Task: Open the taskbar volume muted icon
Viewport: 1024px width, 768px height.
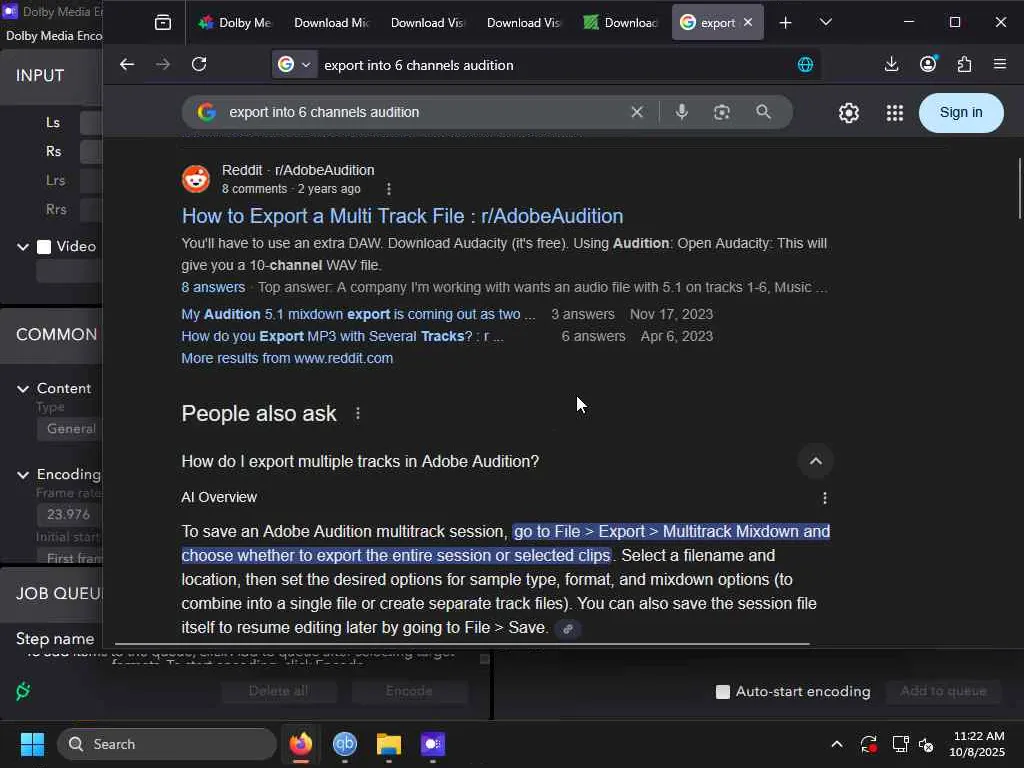Action: coord(926,744)
